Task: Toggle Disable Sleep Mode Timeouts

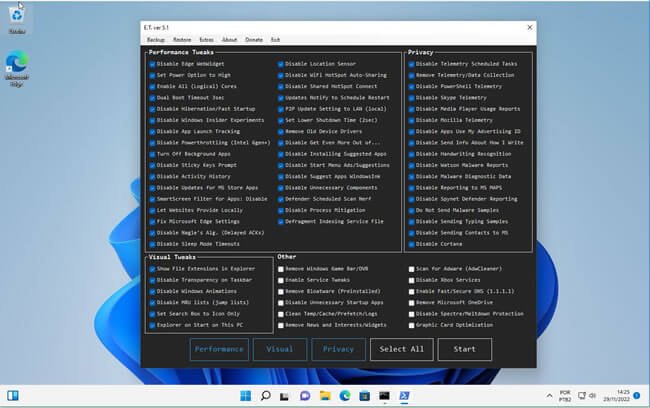Action: (x=152, y=244)
